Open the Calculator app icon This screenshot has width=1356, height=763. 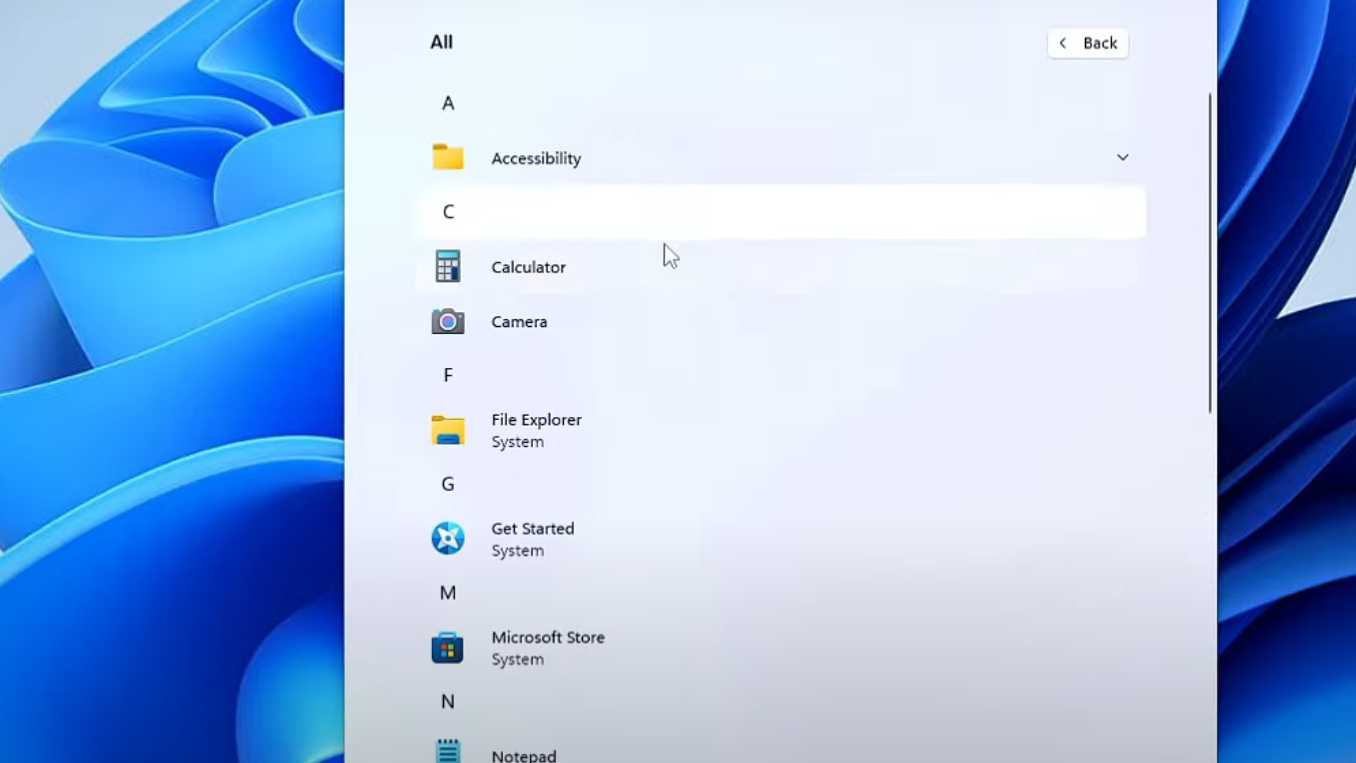[448, 267]
